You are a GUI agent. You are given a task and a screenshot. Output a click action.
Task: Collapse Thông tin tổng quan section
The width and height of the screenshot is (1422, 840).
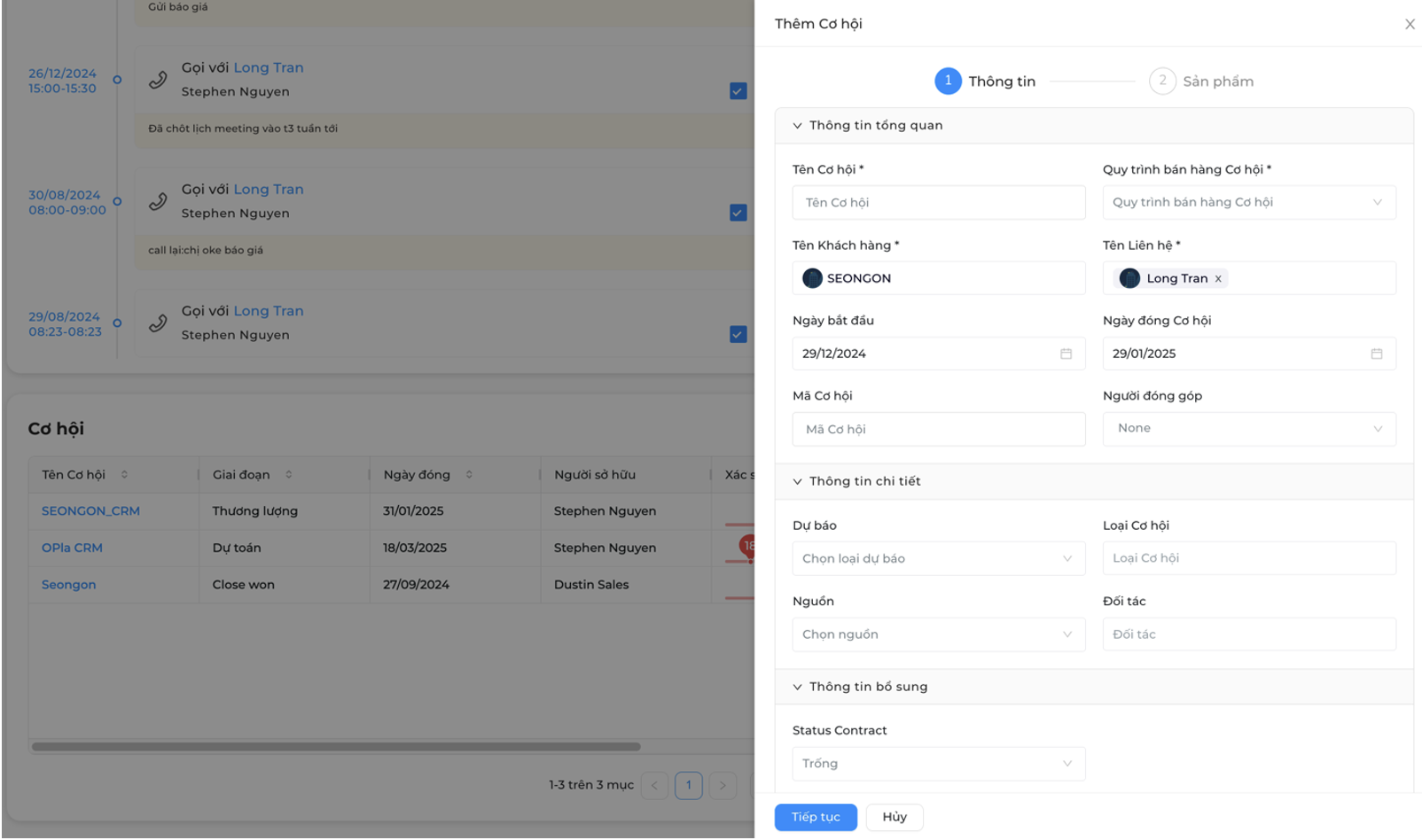pos(797,126)
